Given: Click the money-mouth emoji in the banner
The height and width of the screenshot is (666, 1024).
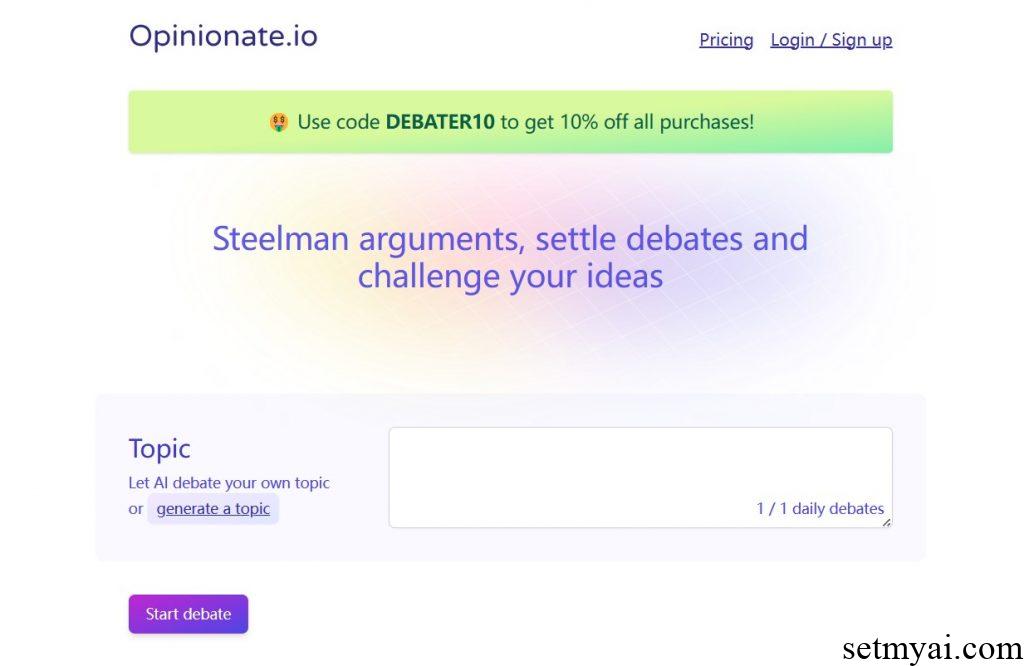Looking at the screenshot, I should (279, 122).
